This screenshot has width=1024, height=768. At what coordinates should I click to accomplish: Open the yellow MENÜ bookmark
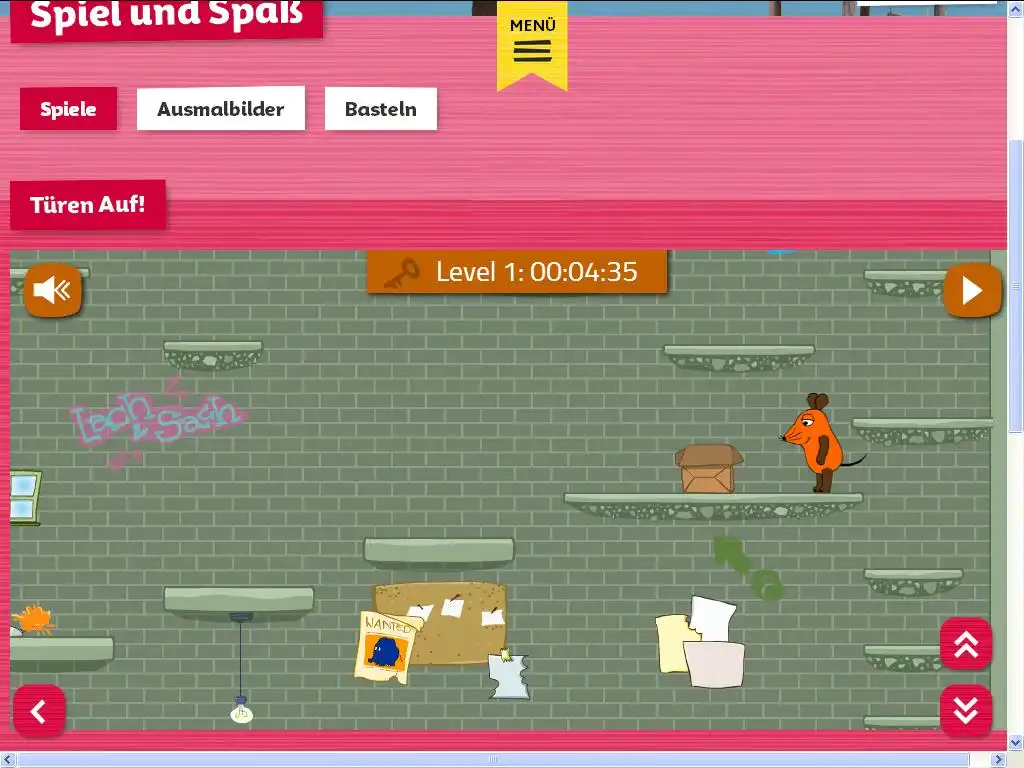(x=532, y=44)
